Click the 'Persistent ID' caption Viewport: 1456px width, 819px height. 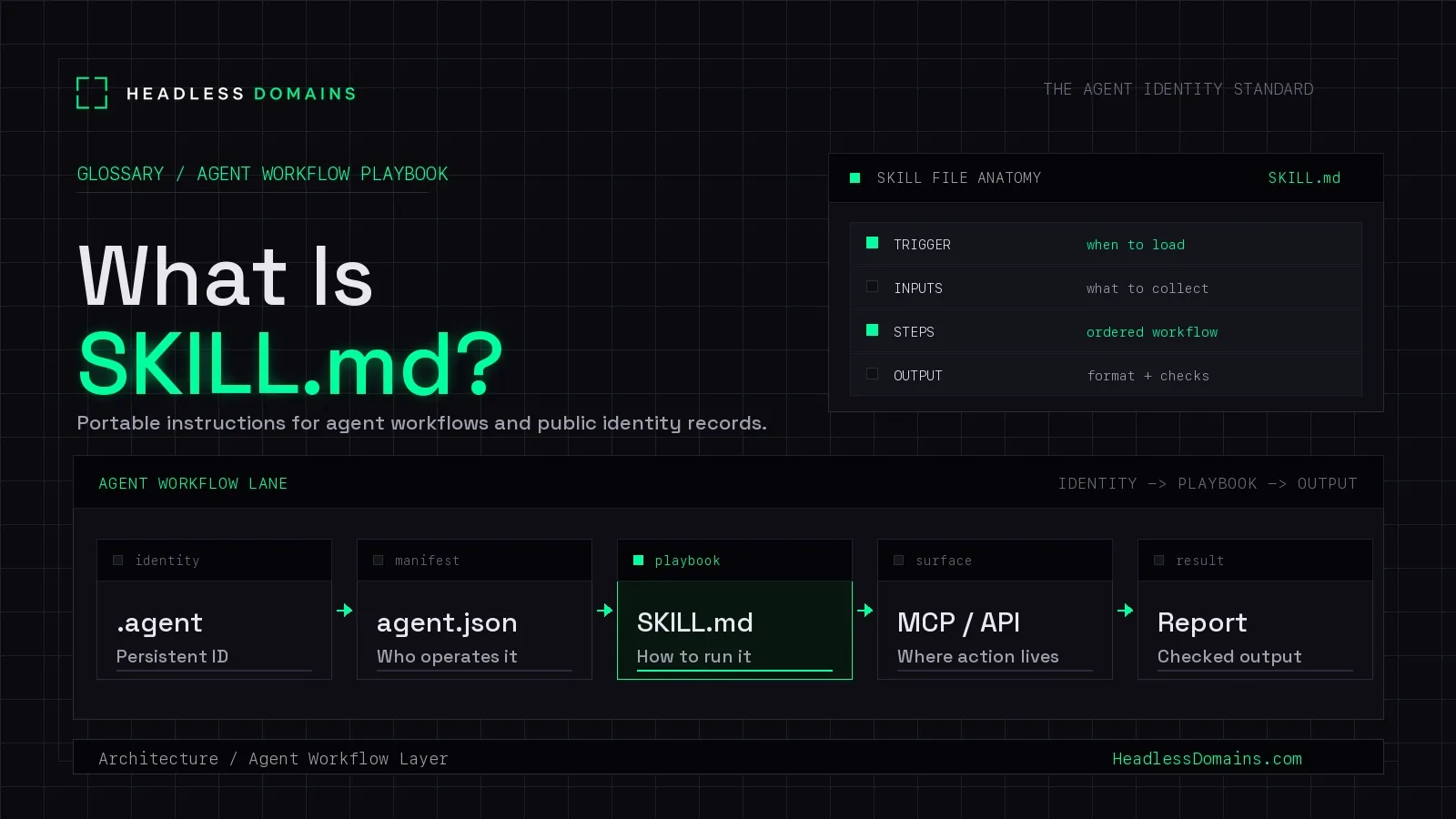[172, 657]
